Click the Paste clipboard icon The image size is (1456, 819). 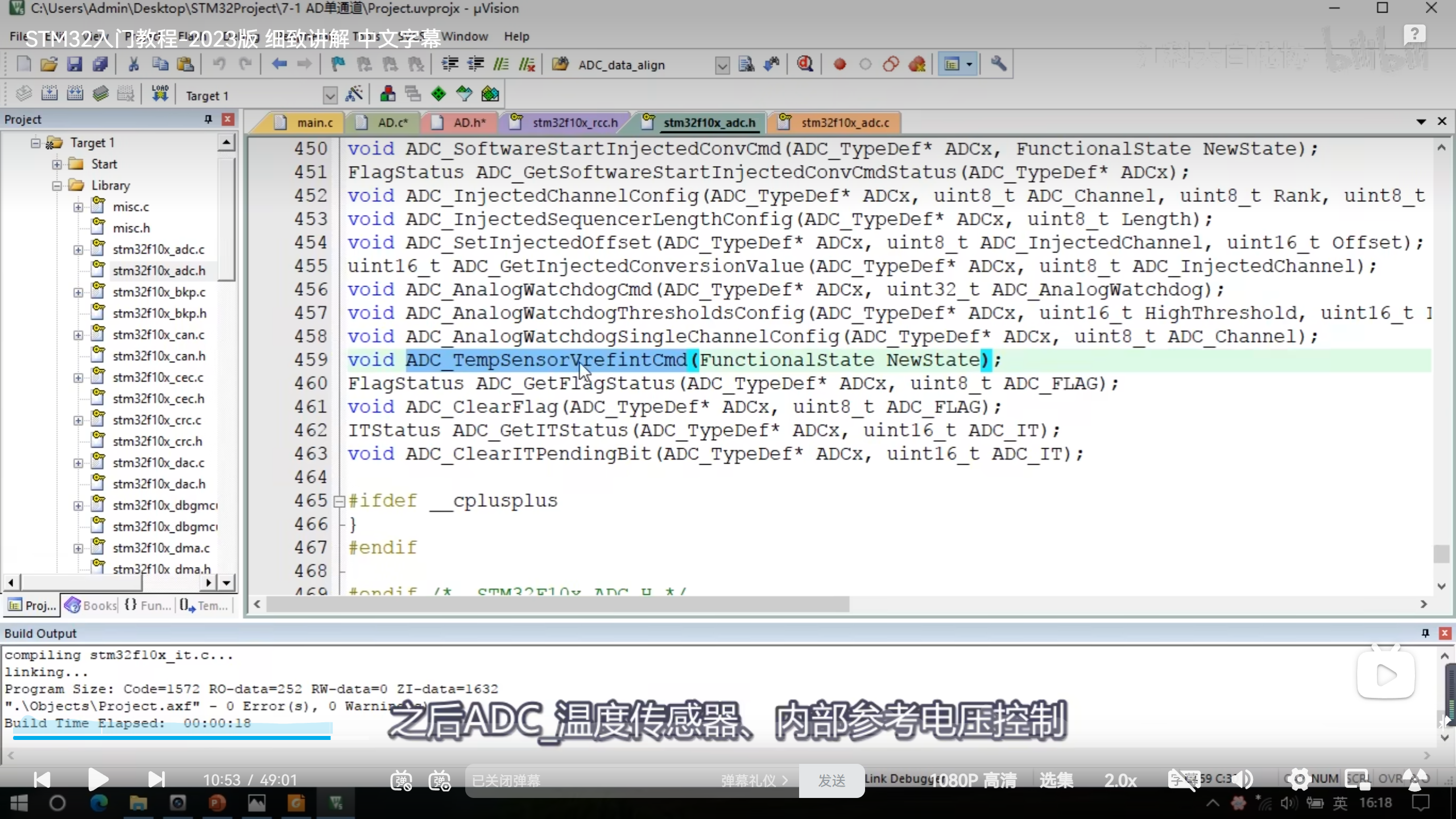[185, 64]
